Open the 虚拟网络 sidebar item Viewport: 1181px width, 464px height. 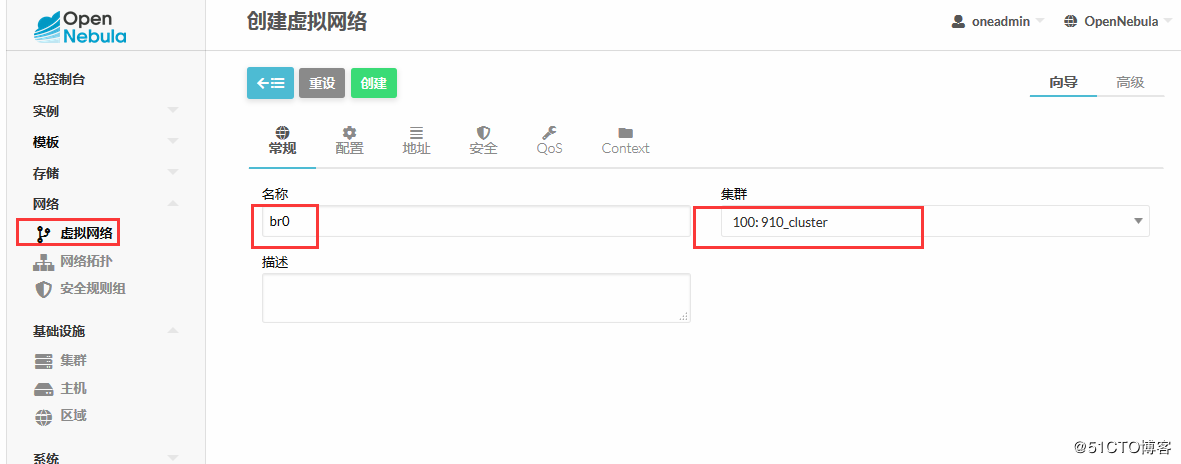pos(87,234)
